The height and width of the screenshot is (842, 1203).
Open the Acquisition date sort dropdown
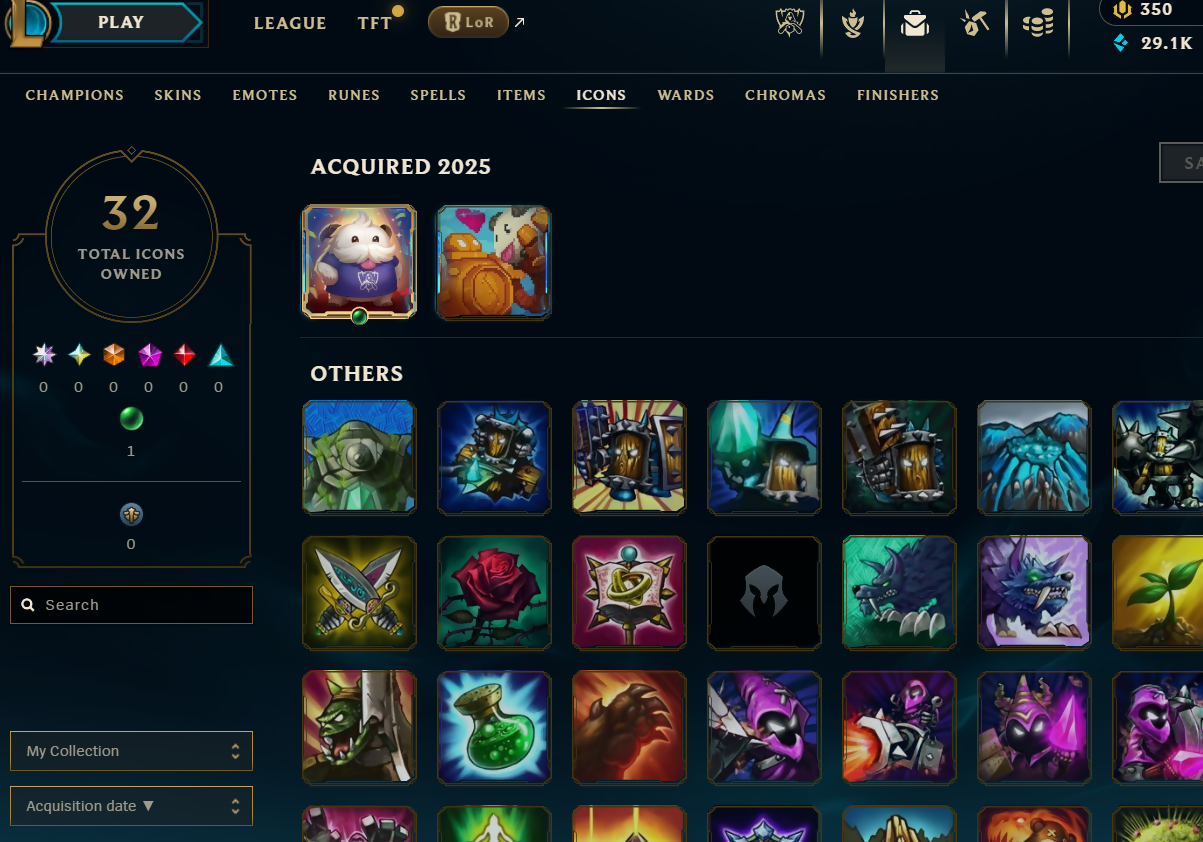click(131, 806)
